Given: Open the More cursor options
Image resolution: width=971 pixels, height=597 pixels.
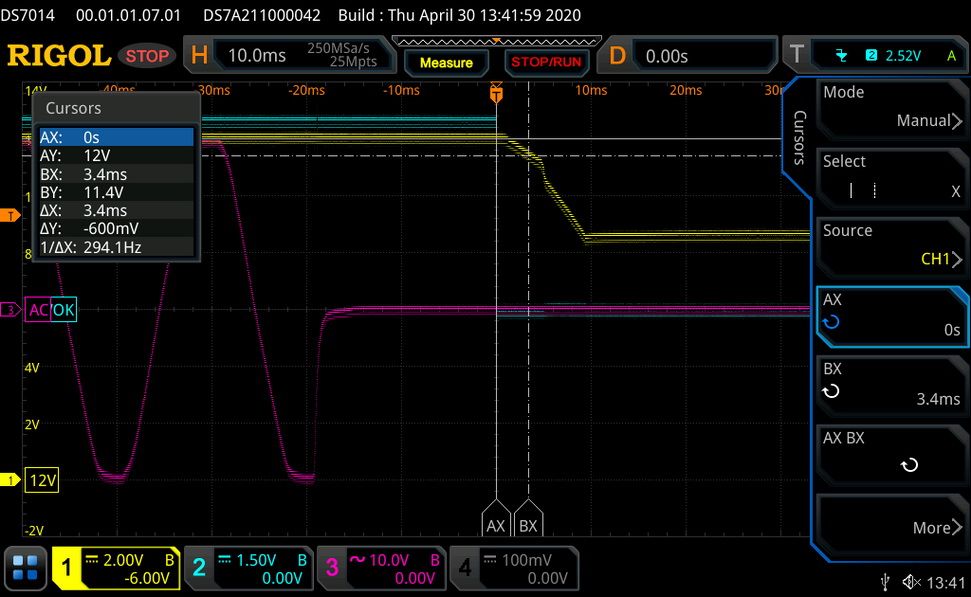Looking at the screenshot, I should [x=890, y=524].
